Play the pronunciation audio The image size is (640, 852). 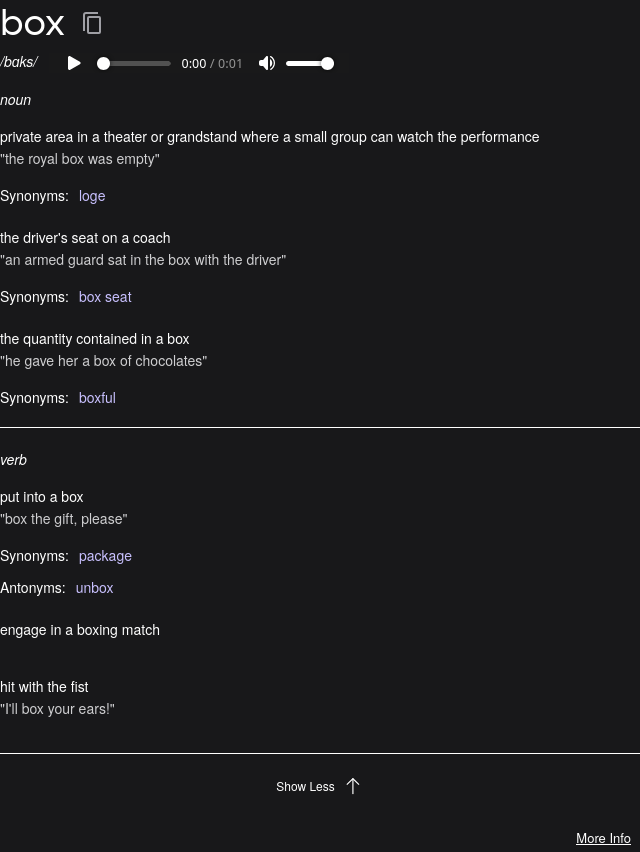point(74,63)
